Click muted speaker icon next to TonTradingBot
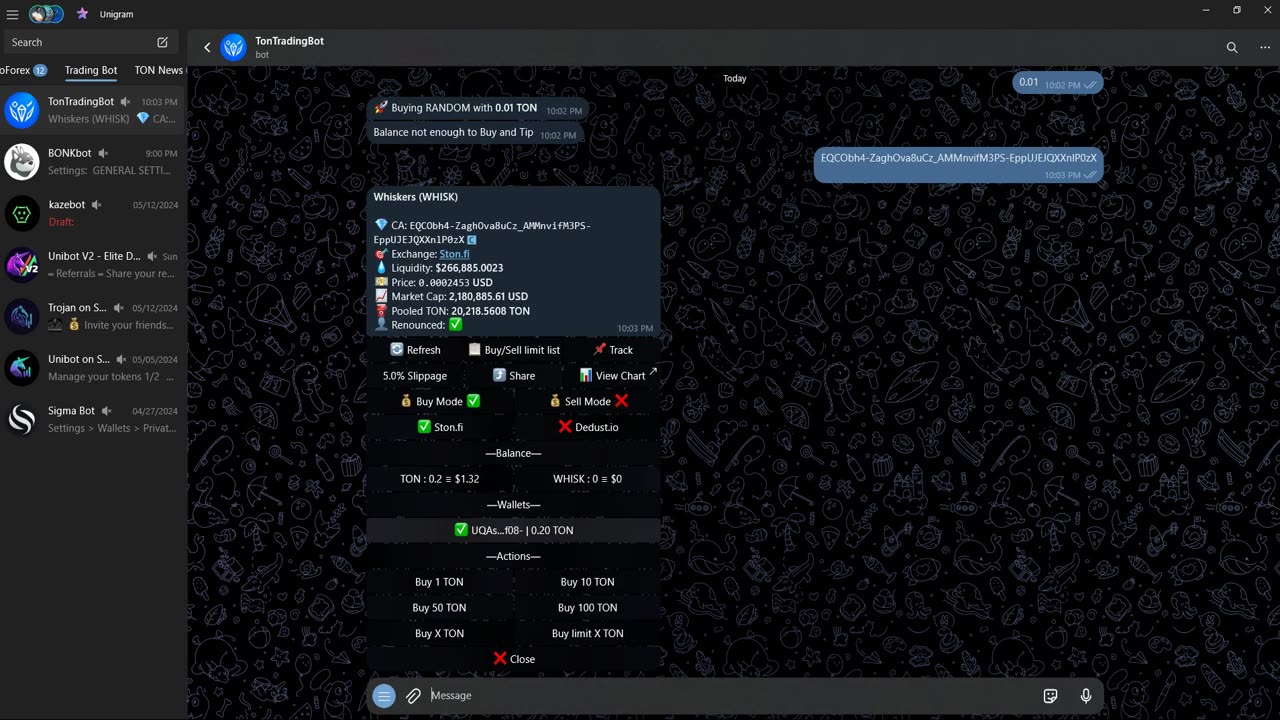The height and width of the screenshot is (720, 1280). 125,102
